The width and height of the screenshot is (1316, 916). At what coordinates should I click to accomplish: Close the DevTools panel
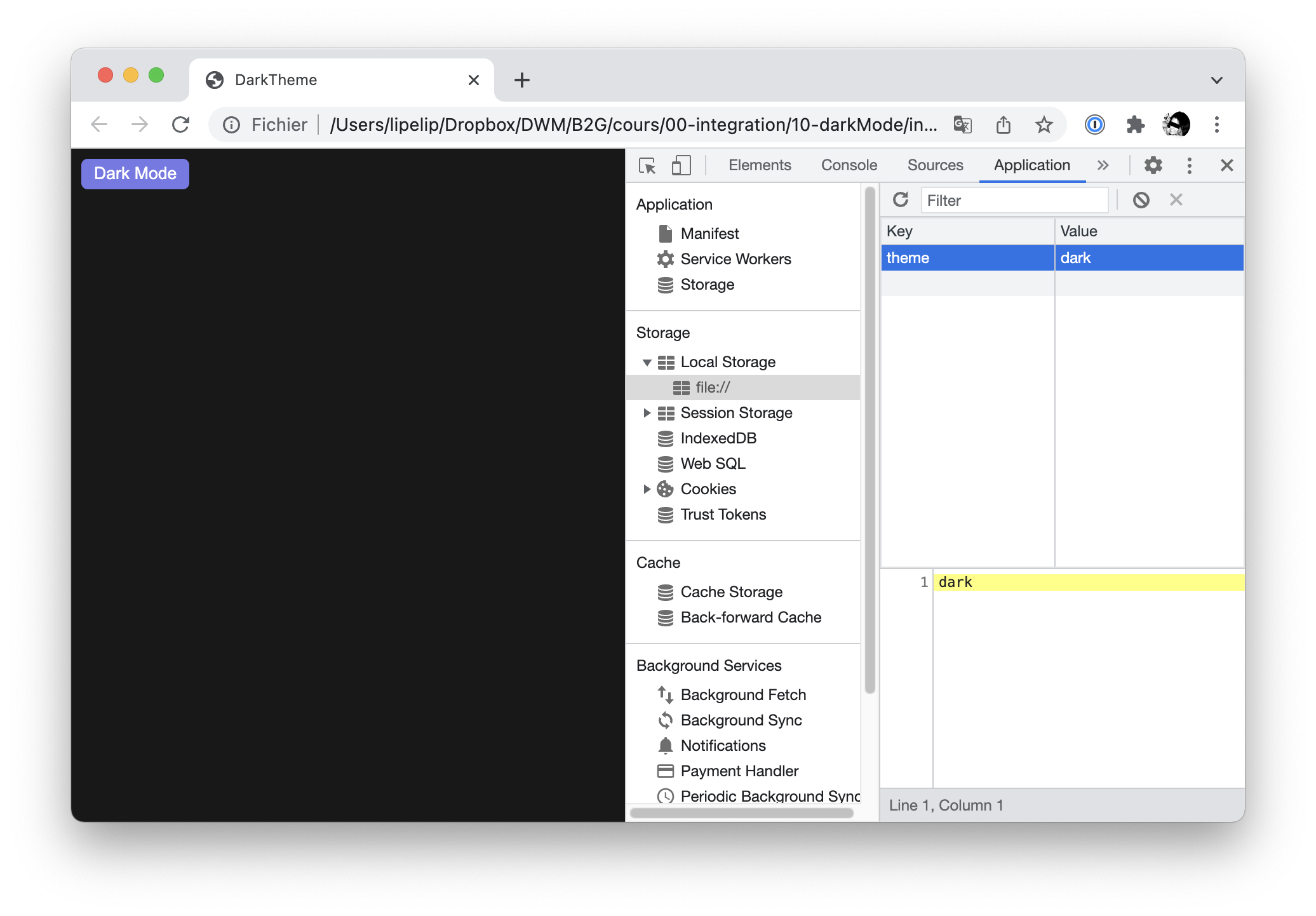click(x=1227, y=165)
